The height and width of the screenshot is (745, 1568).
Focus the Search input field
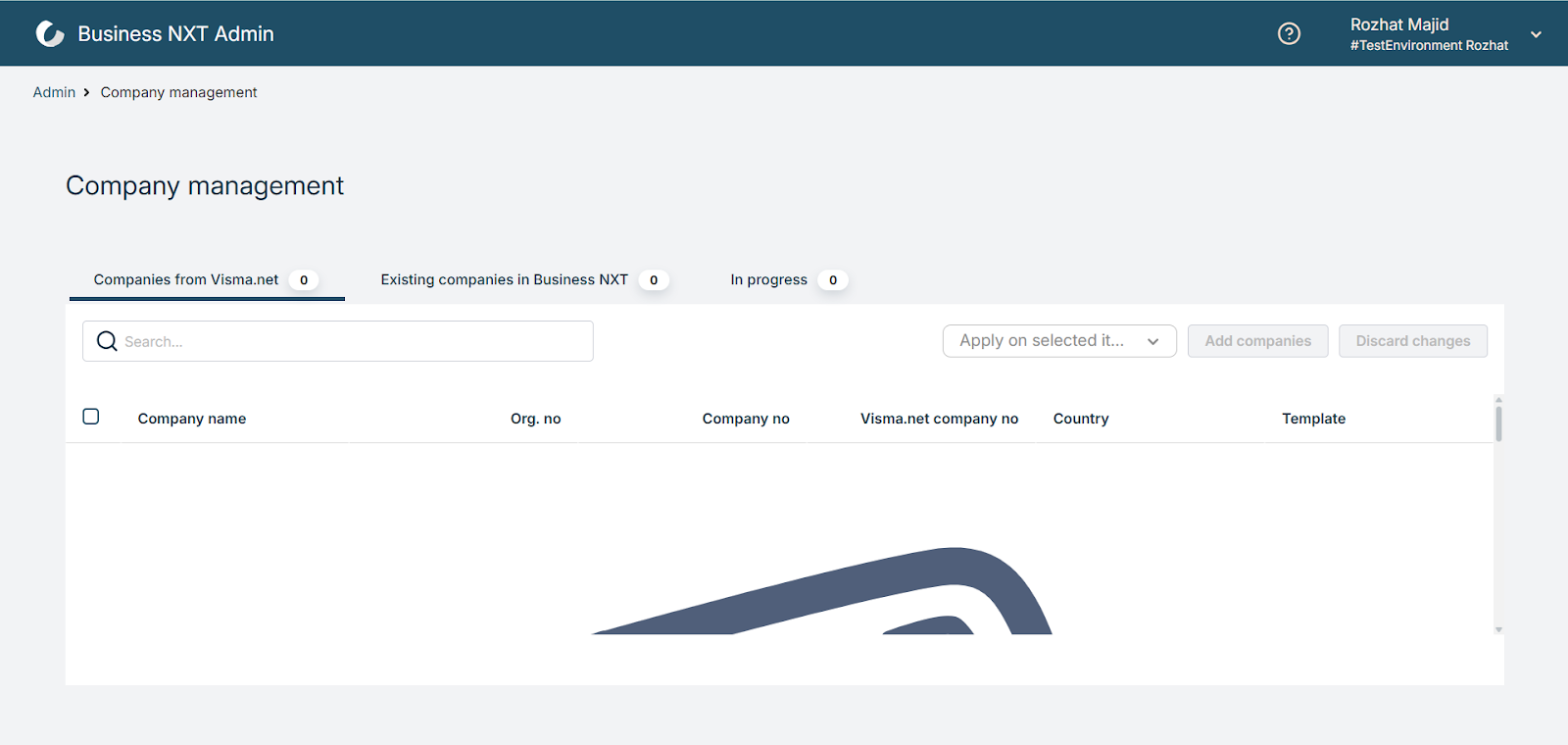click(338, 341)
